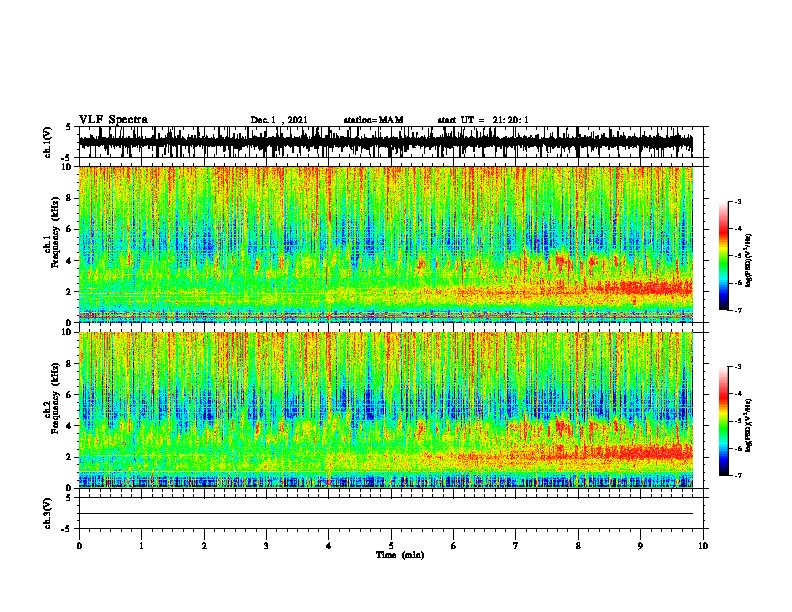
Task: Click the ch.2 "Frequency (kHz)" axis label
Action: pyautogui.click(x=55, y=398)
